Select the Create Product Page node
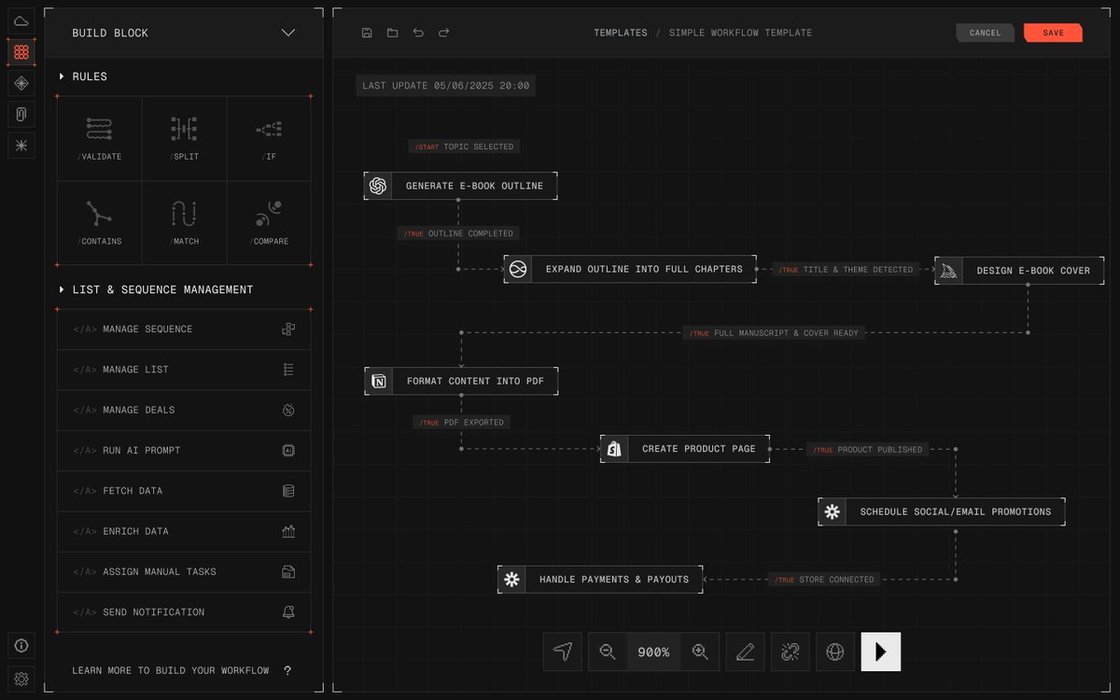 click(x=685, y=449)
